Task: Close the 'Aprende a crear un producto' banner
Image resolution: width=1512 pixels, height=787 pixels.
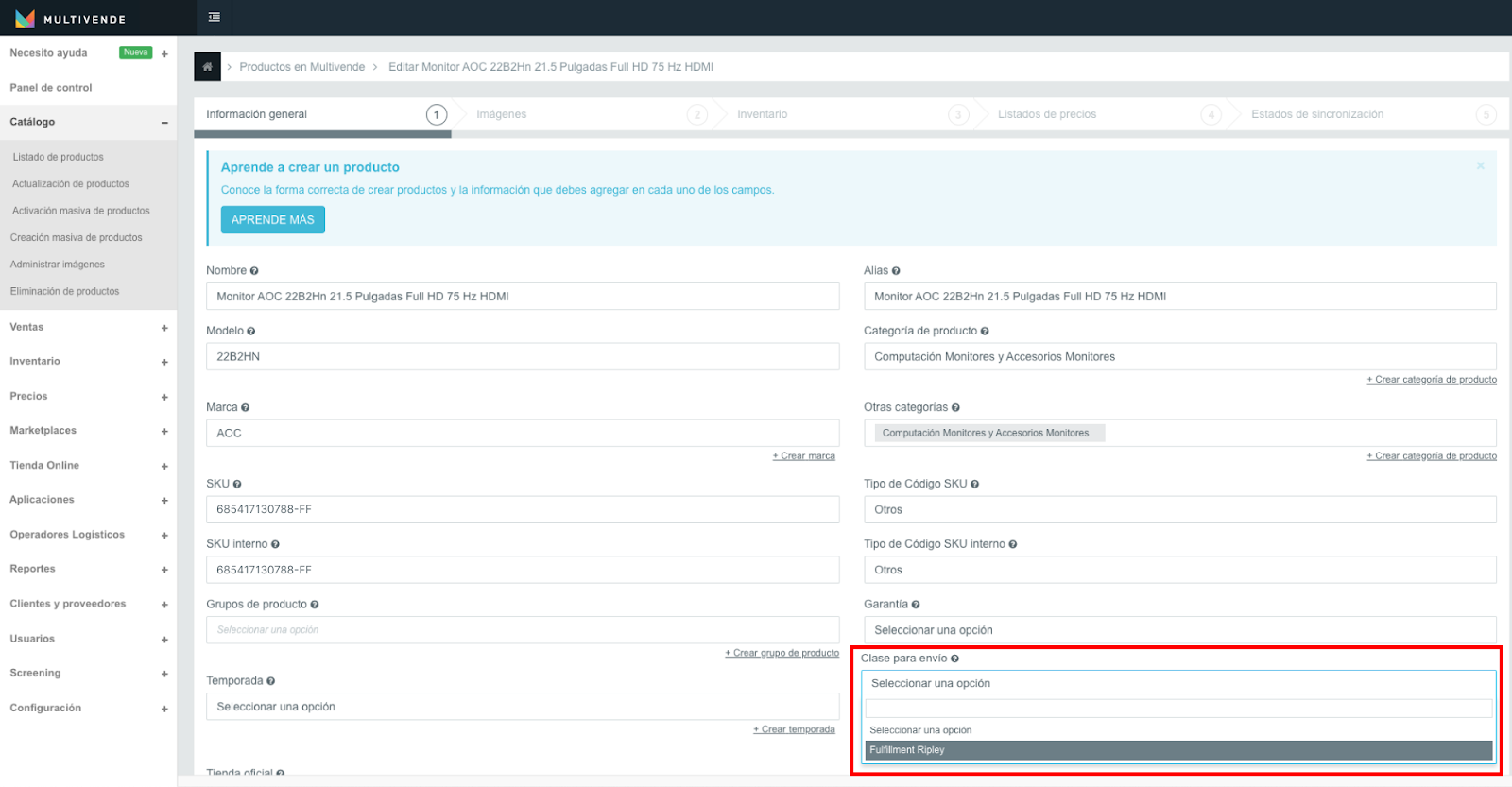Action: pyautogui.click(x=1481, y=165)
